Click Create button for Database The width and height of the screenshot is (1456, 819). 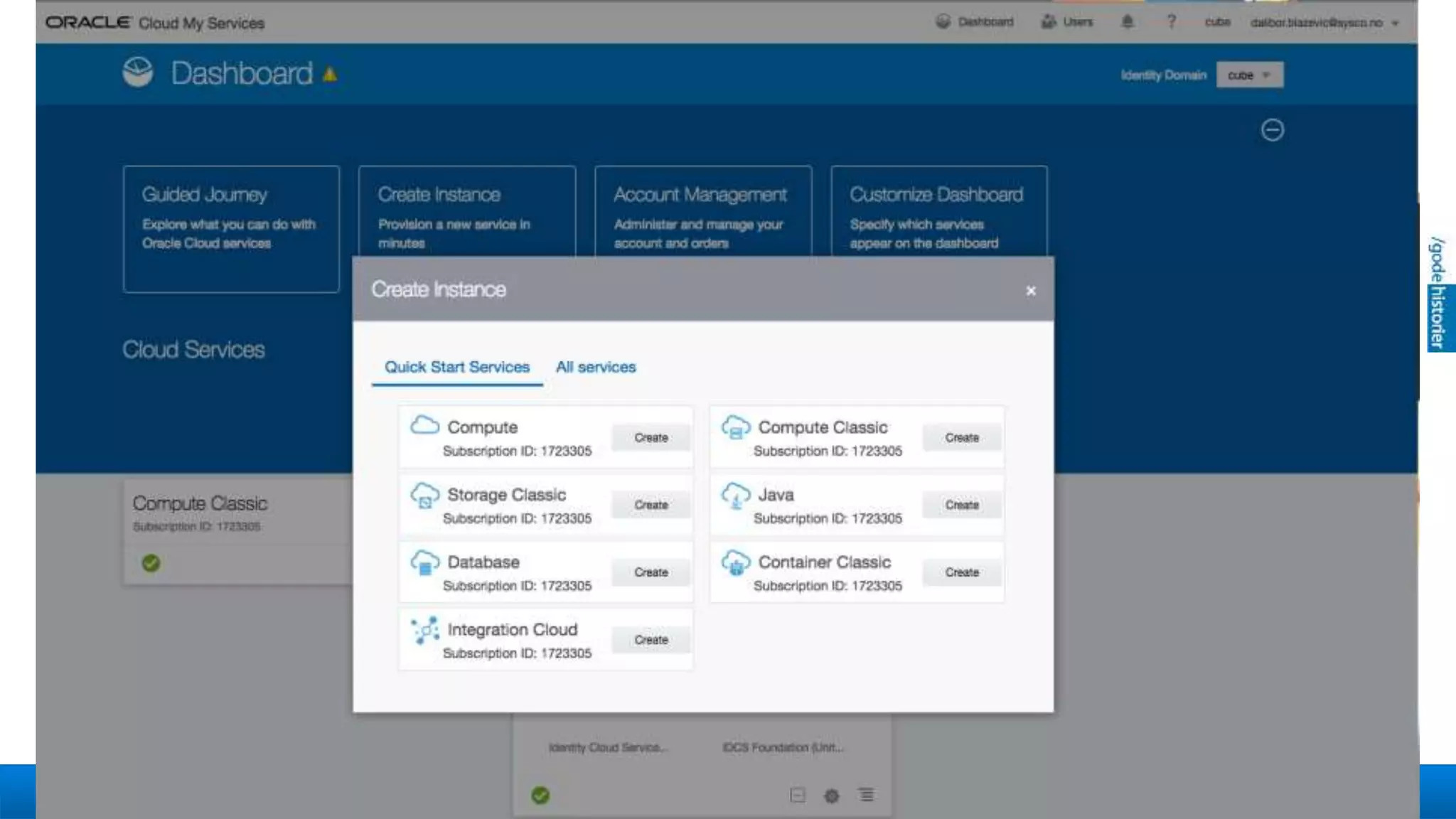[651, 572]
